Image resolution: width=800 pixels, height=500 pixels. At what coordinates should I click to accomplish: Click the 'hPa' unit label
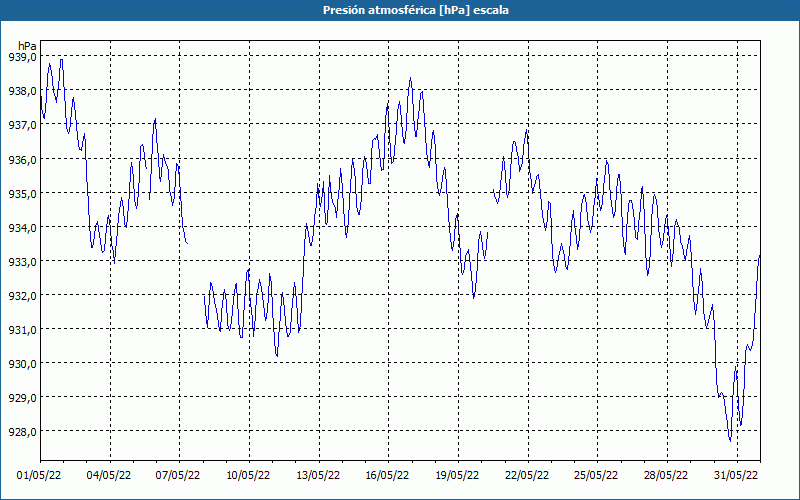[27, 46]
